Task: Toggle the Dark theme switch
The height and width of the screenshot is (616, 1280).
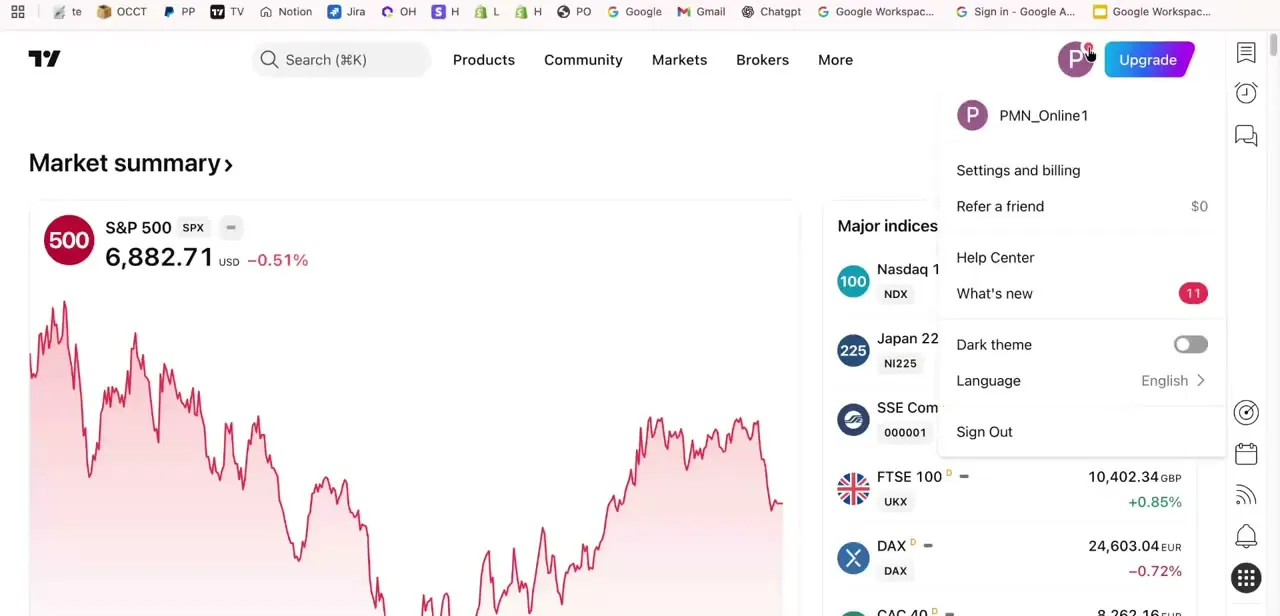Action: 1191,344
